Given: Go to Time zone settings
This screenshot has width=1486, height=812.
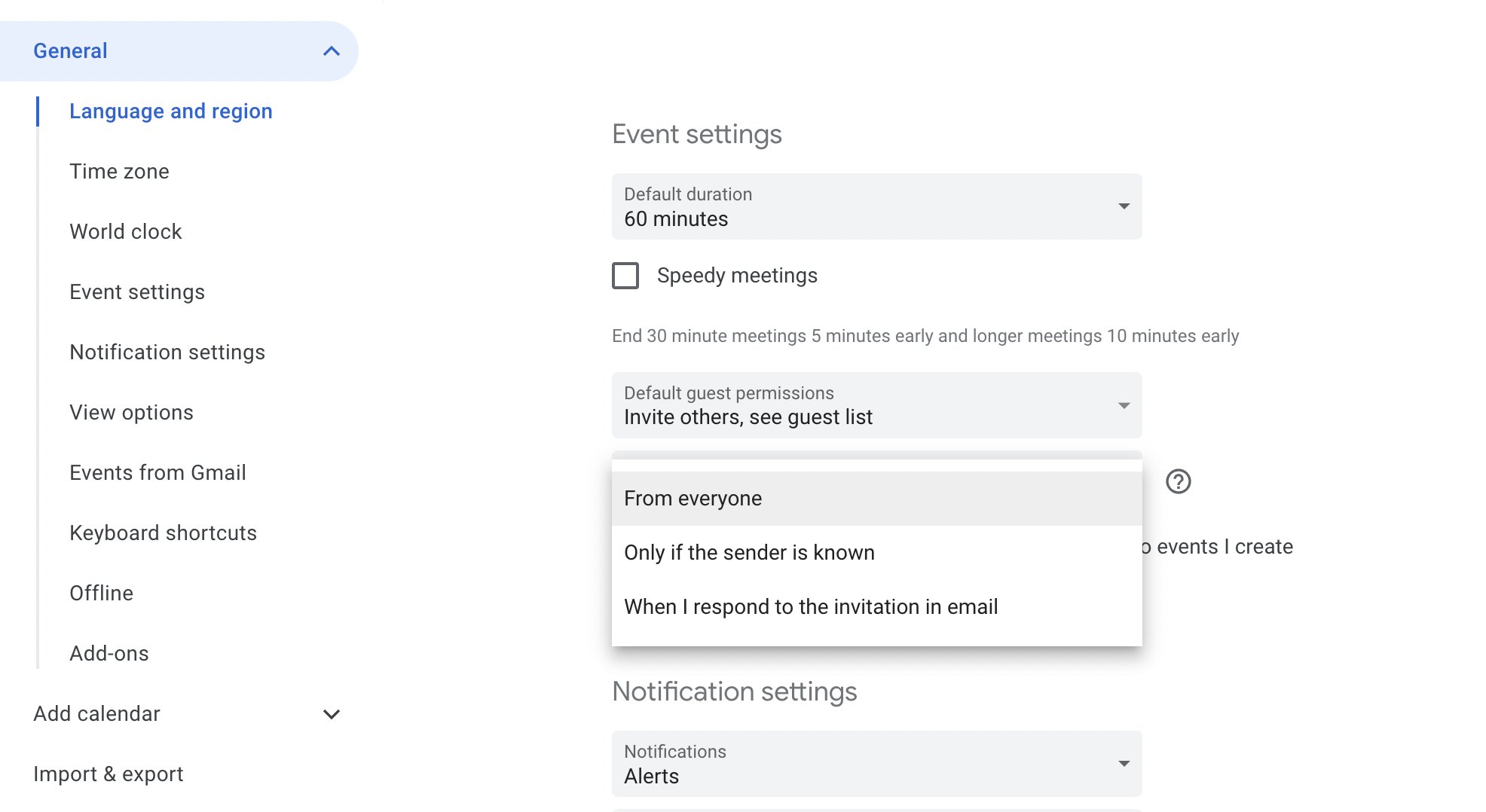Looking at the screenshot, I should (119, 171).
